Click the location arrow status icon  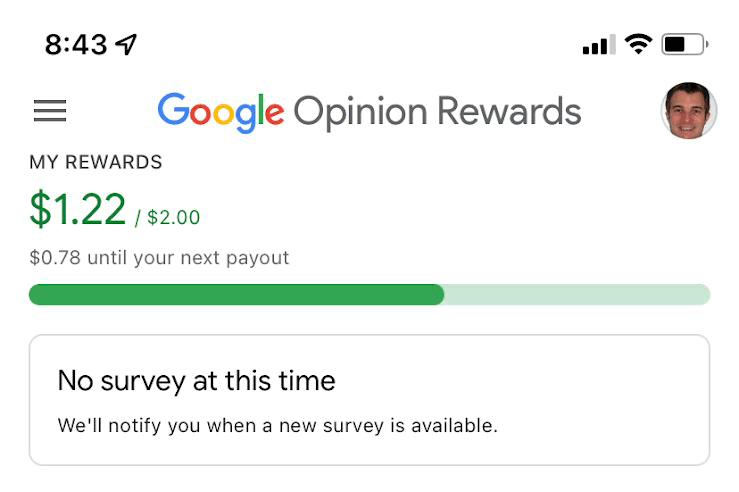click(x=127, y=44)
